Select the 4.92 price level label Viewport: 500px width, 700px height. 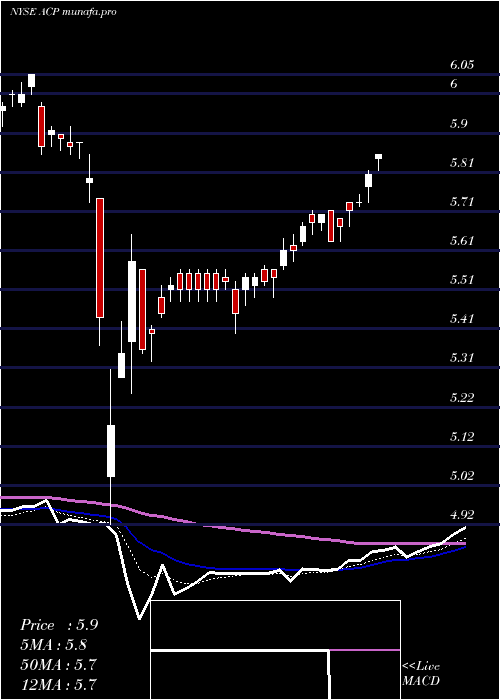click(462, 515)
